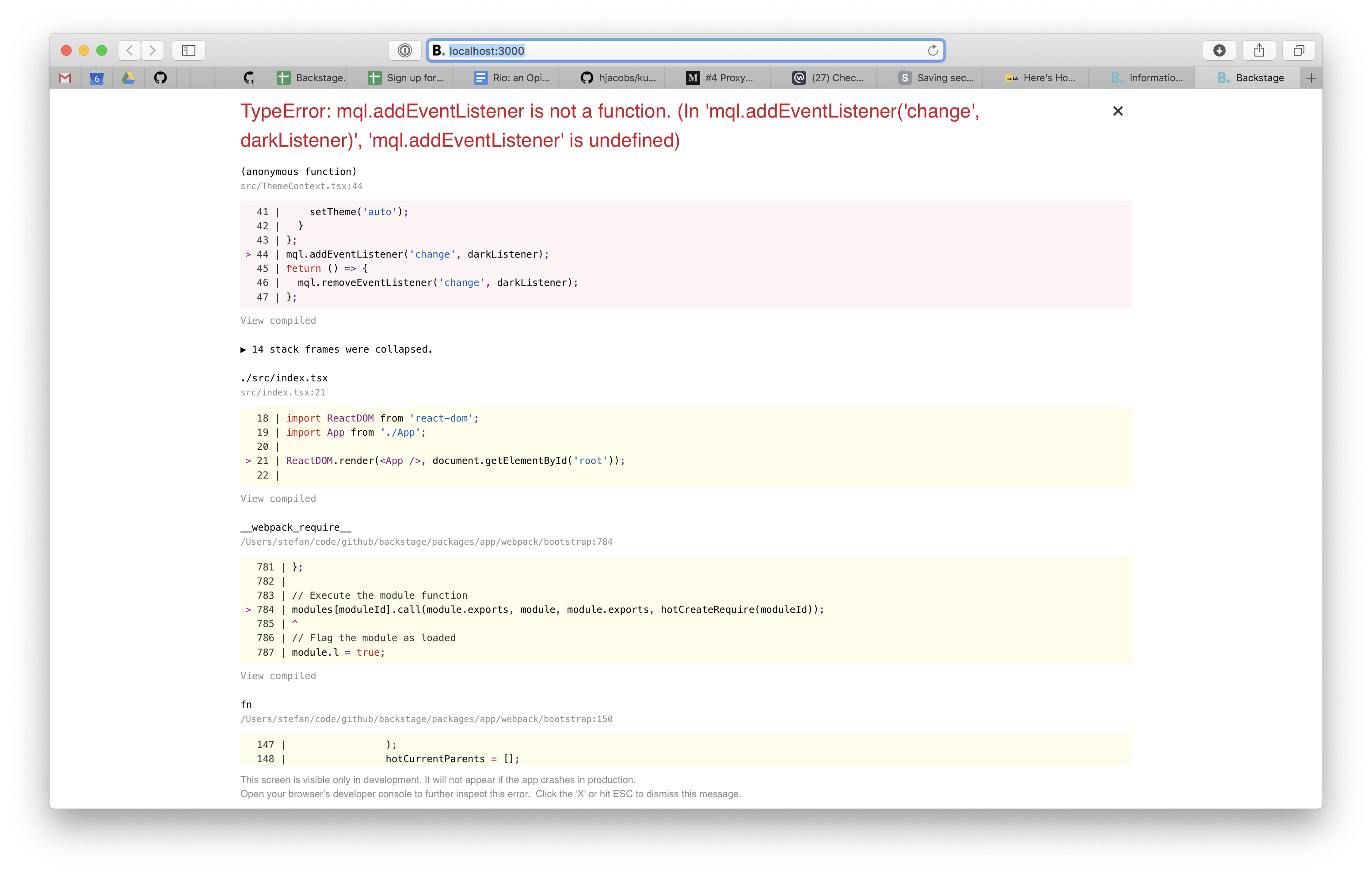Reload the page with the refresh icon
Screen dimensions: 1372x874
933,50
